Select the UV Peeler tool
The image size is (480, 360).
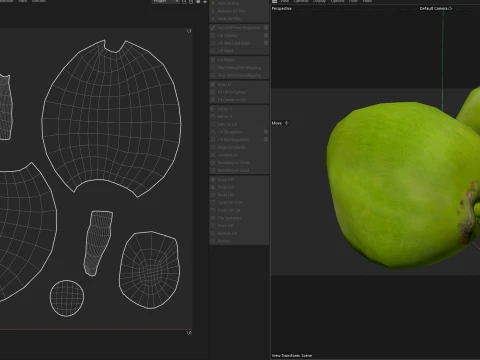point(239,60)
